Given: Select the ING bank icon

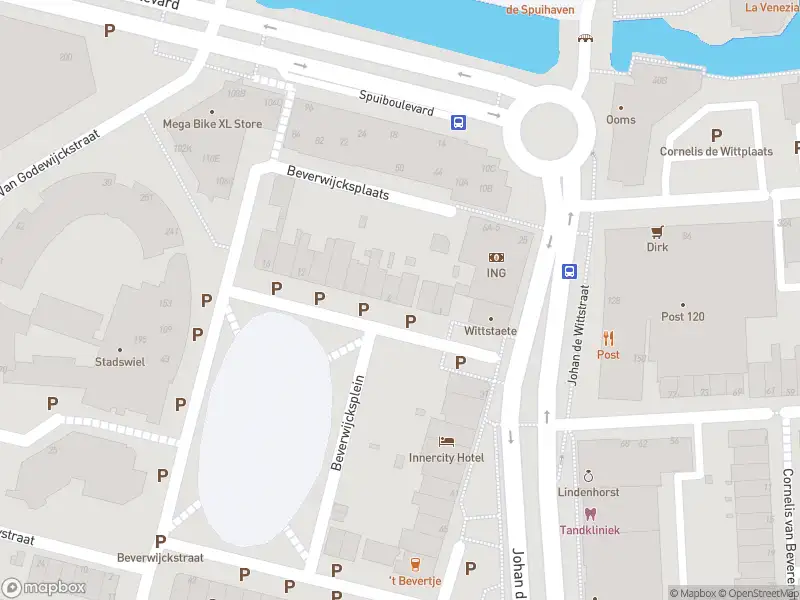Looking at the screenshot, I should [x=496, y=258].
